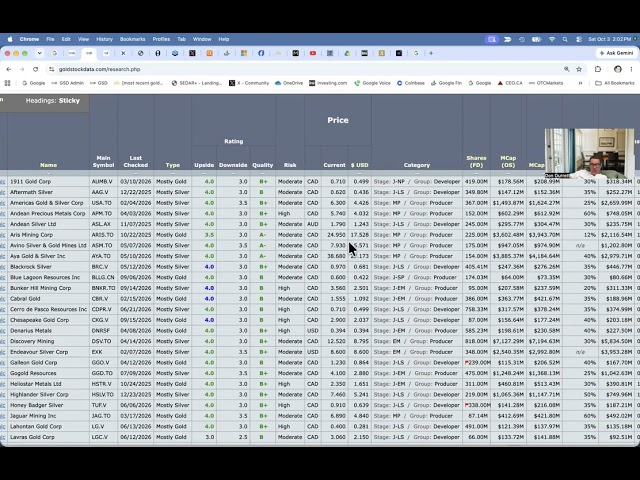This screenshot has width=640, height=480.
Task: Open the OTCMarkets bookmark
Action: [546, 83]
